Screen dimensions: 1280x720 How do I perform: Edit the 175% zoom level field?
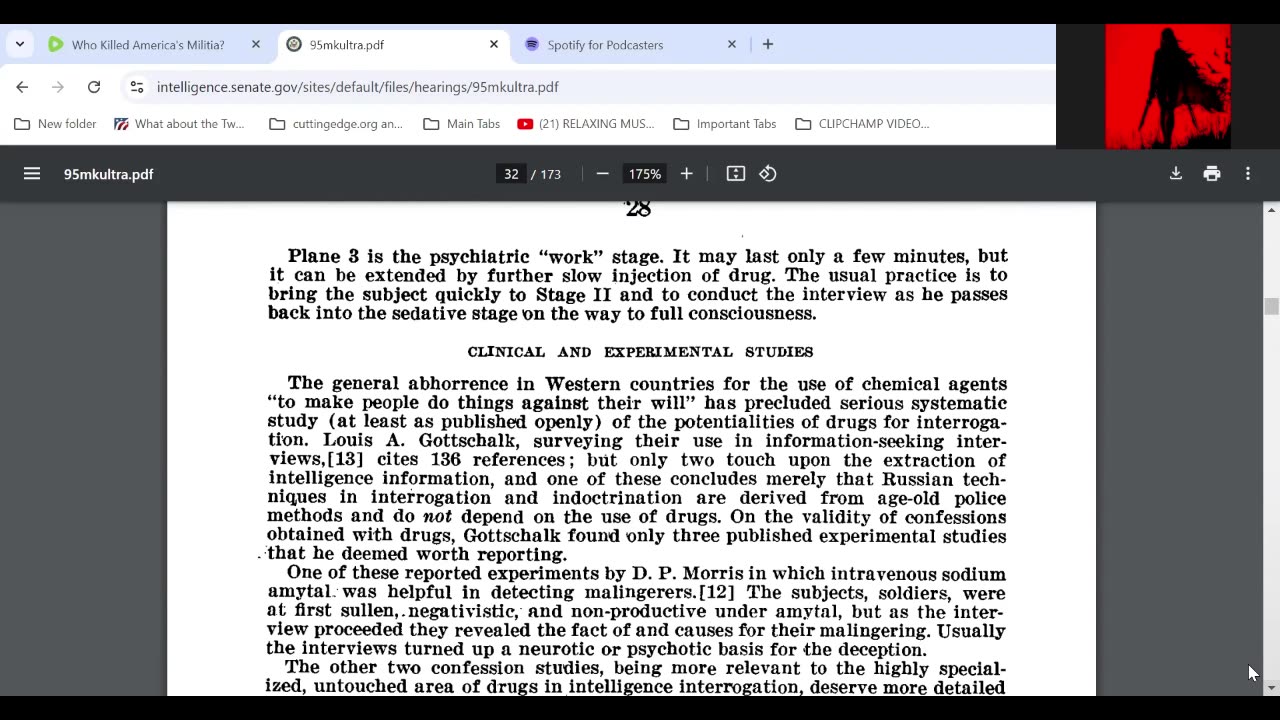point(645,174)
